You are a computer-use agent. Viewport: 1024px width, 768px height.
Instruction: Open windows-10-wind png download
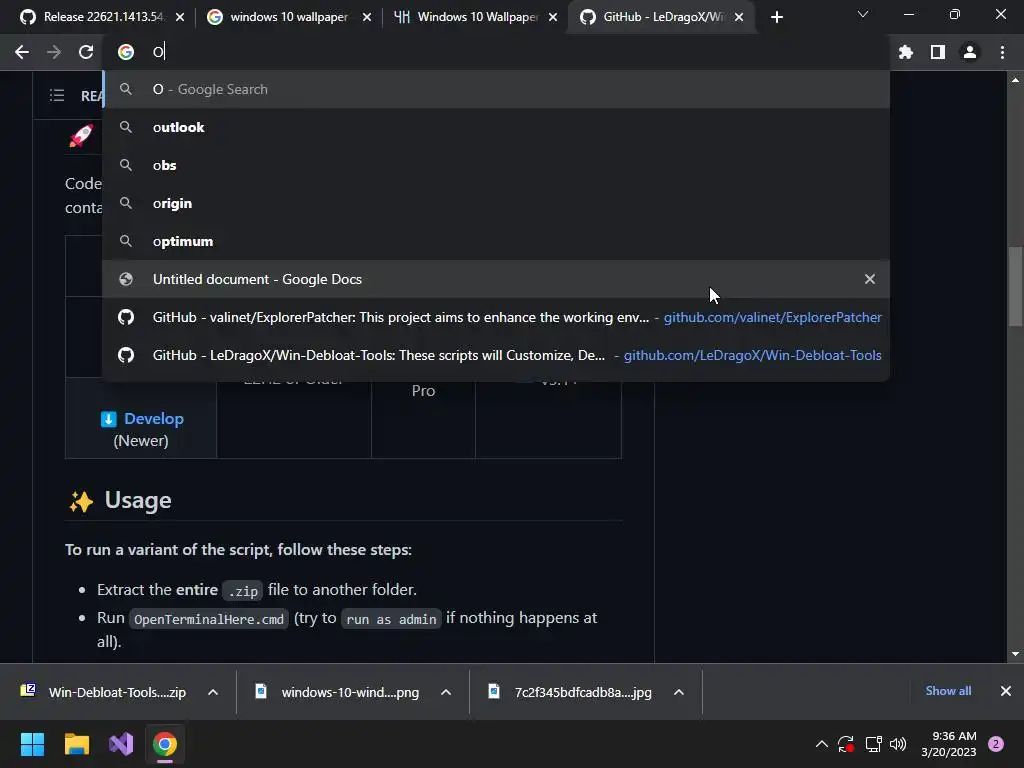click(x=338, y=692)
